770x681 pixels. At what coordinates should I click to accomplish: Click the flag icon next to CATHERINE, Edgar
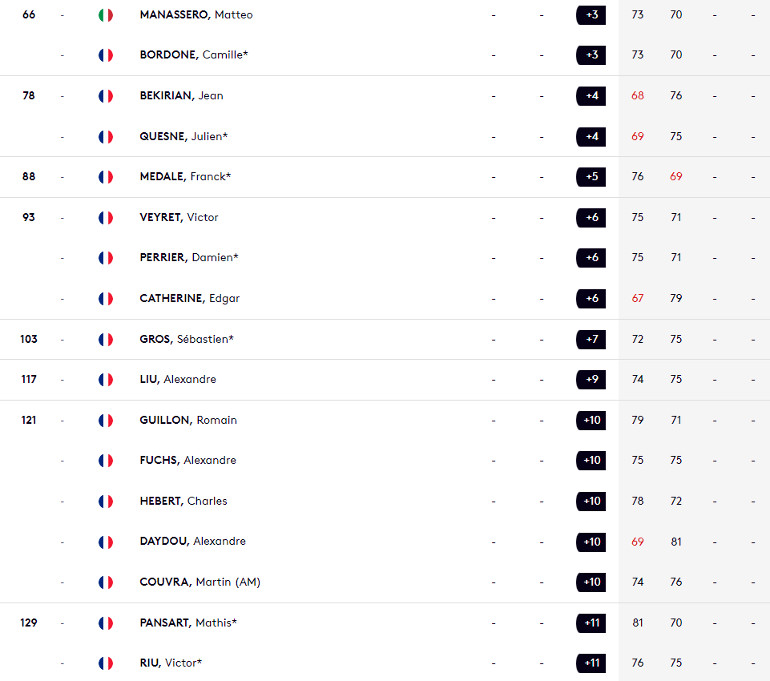pos(106,299)
